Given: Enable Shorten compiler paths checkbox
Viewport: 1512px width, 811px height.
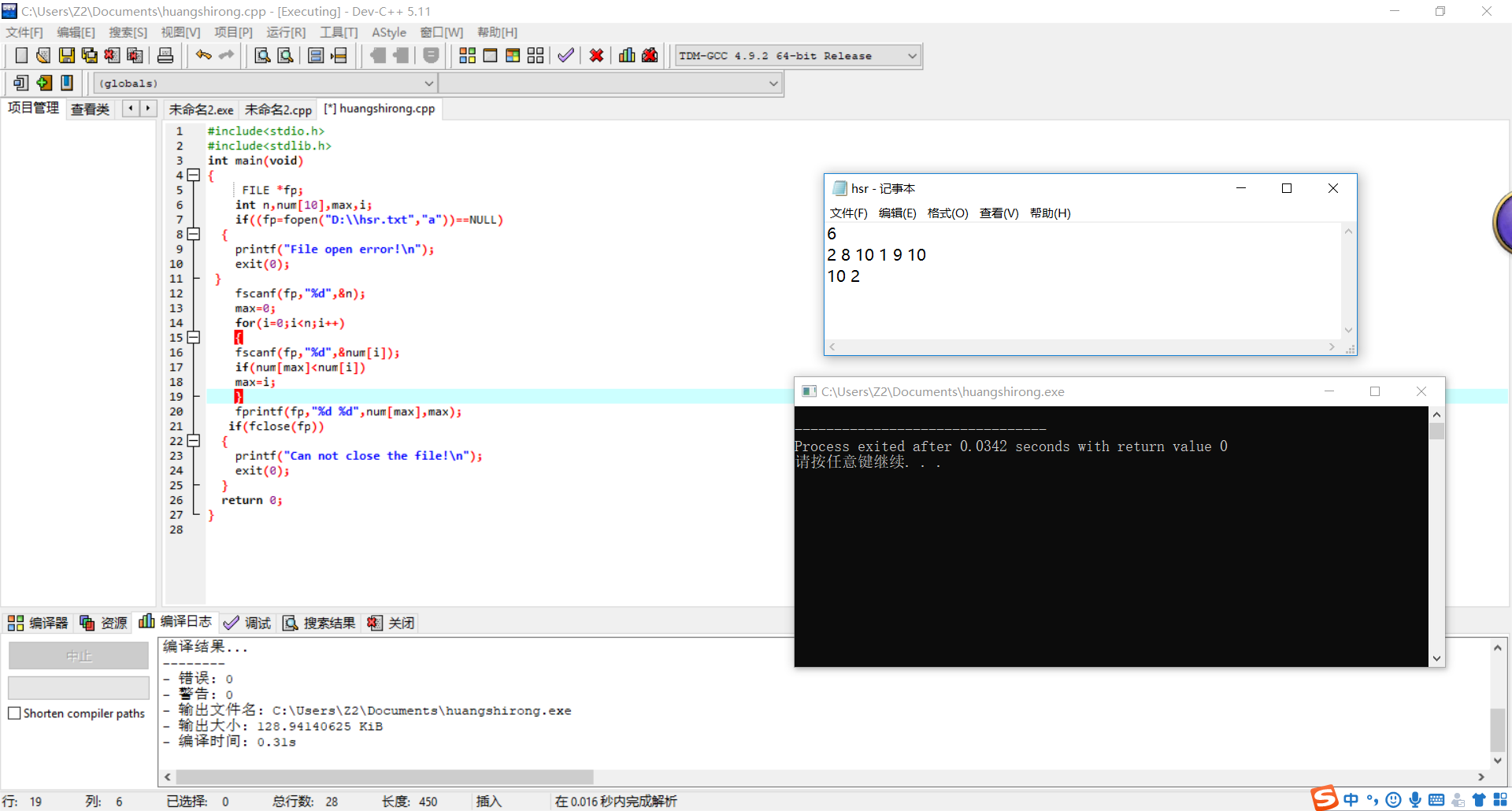Looking at the screenshot, I should click(x=14, y=713).
